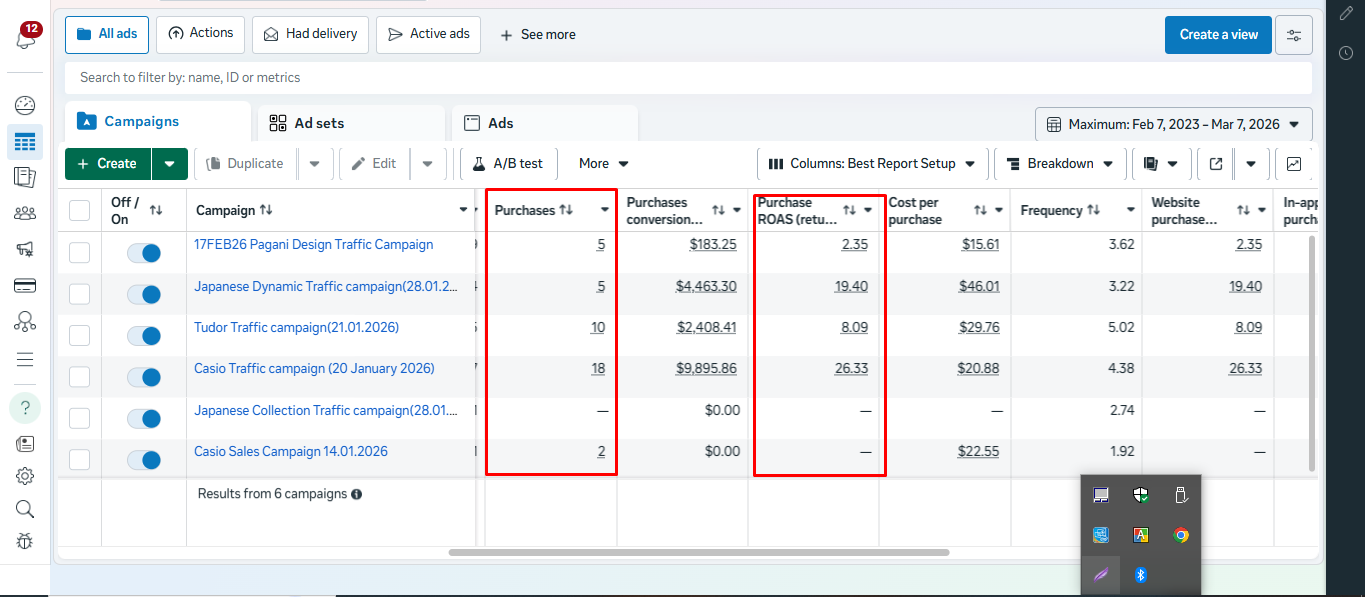This screenshot has height=597, width=1365.
Task: Show charts using the graph icon
Action: tap(1294, 164)
